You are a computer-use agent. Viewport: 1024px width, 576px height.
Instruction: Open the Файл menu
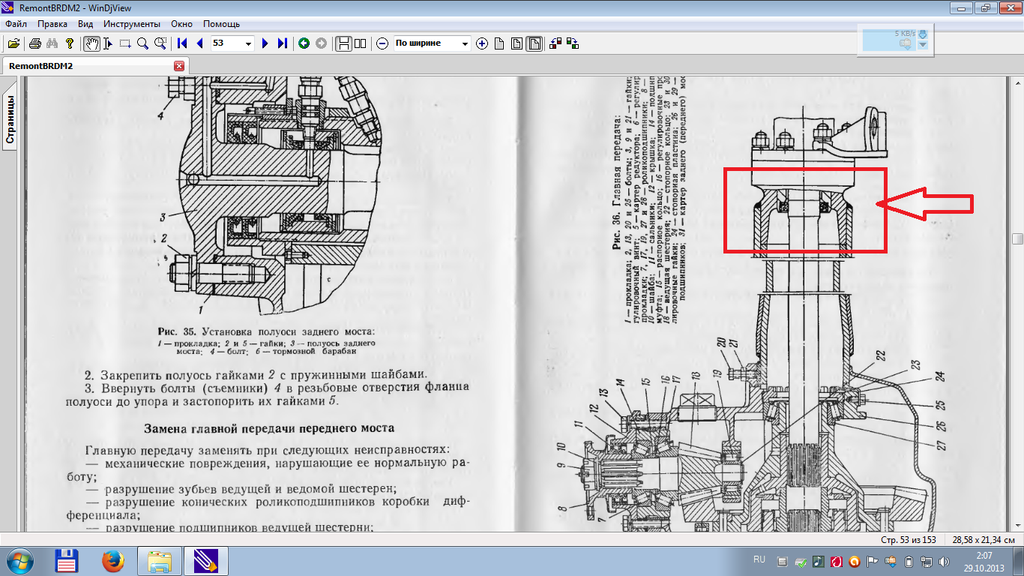(x=16, y=24)
